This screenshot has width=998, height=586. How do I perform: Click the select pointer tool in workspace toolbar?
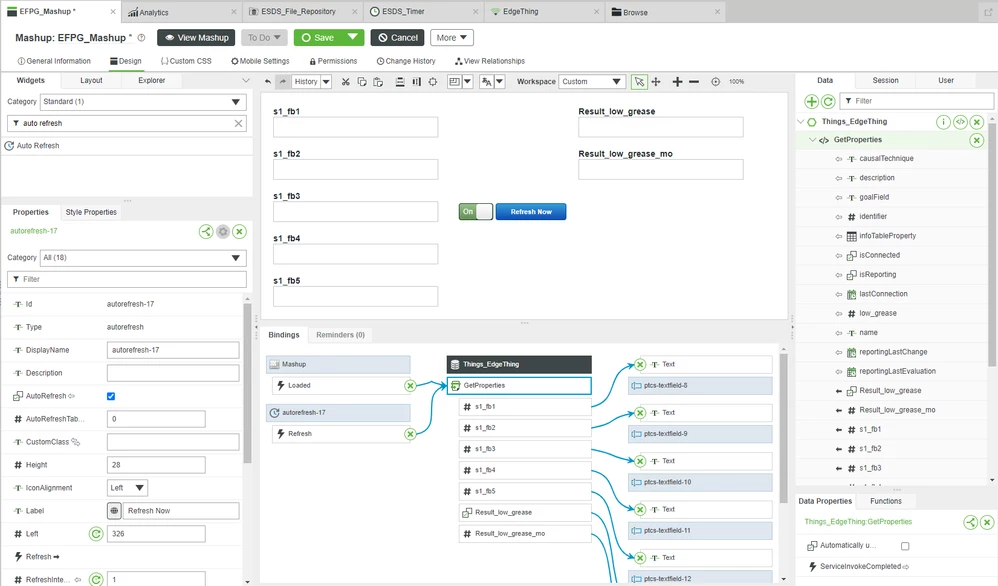click(639, 81)
